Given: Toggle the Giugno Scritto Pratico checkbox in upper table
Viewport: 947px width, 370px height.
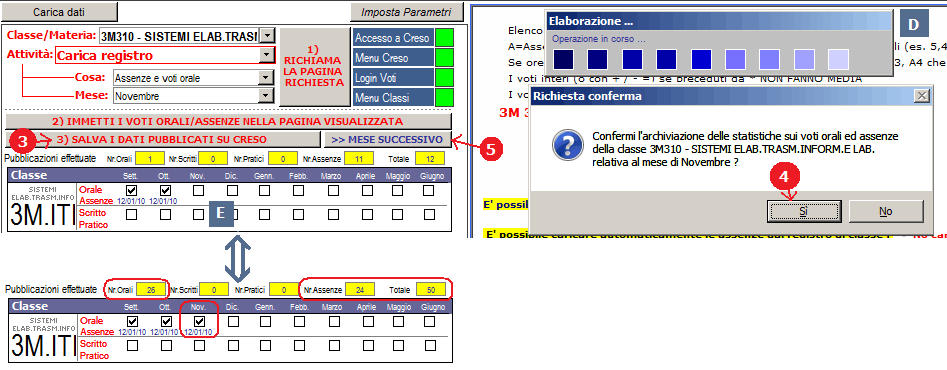Looking at the screenshot, I should coord(429,214).
